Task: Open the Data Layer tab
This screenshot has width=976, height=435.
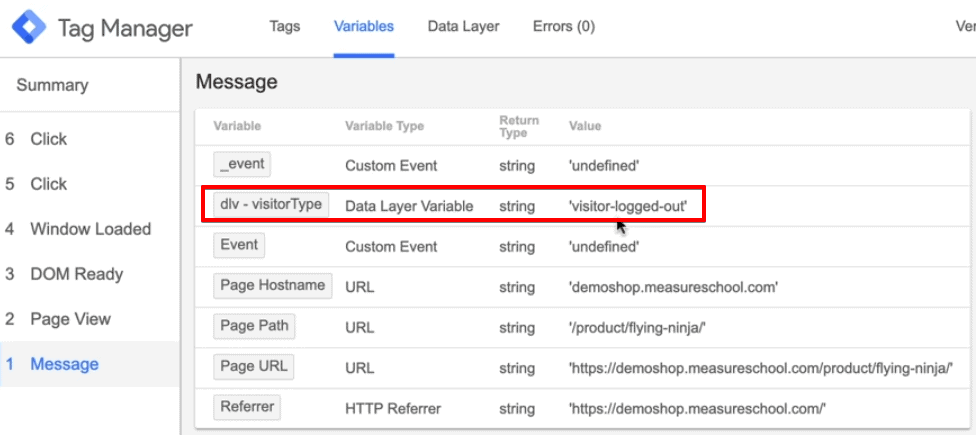Action: (x=463, y=27)
